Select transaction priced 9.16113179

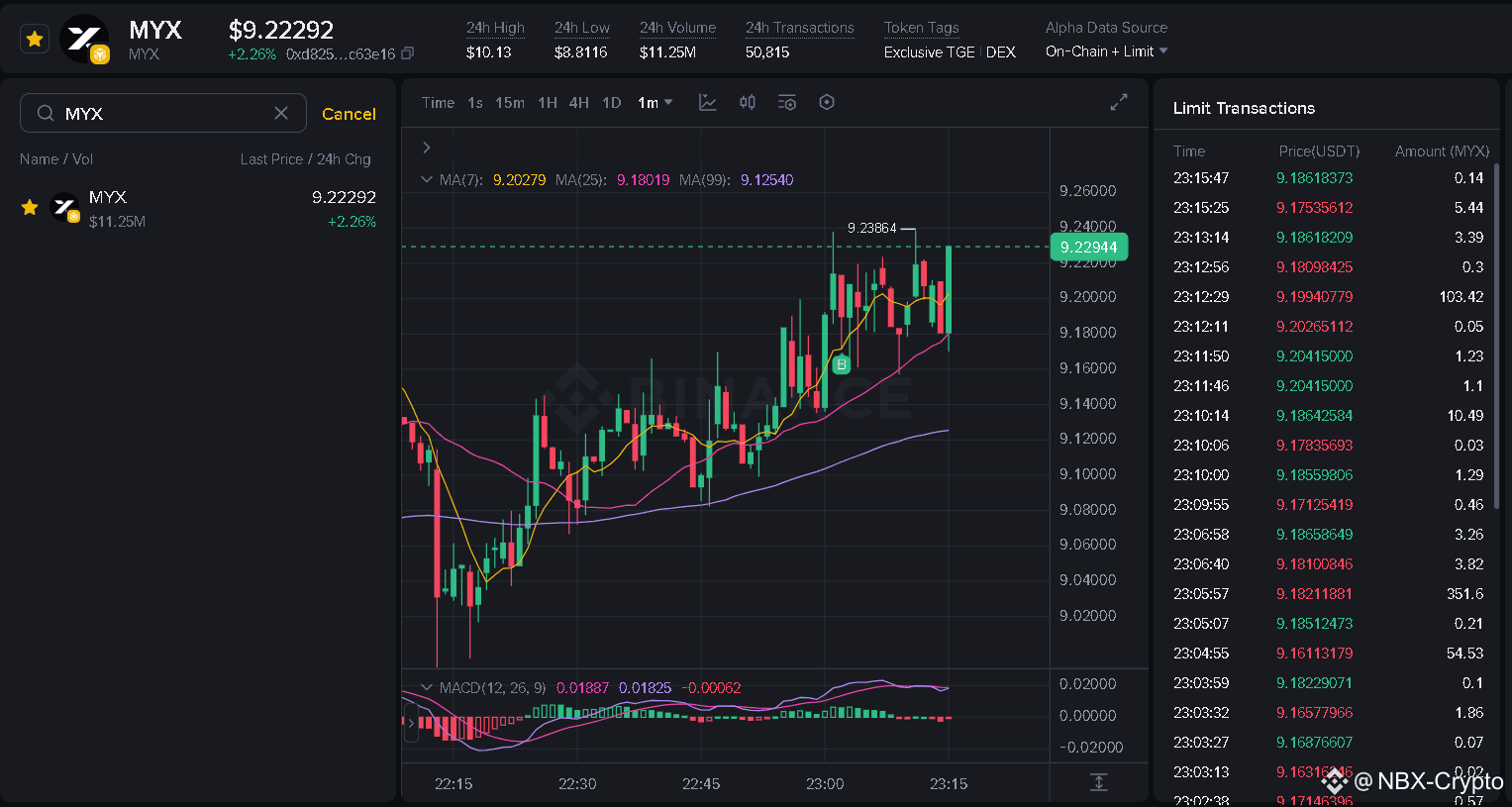point(1328,654)
